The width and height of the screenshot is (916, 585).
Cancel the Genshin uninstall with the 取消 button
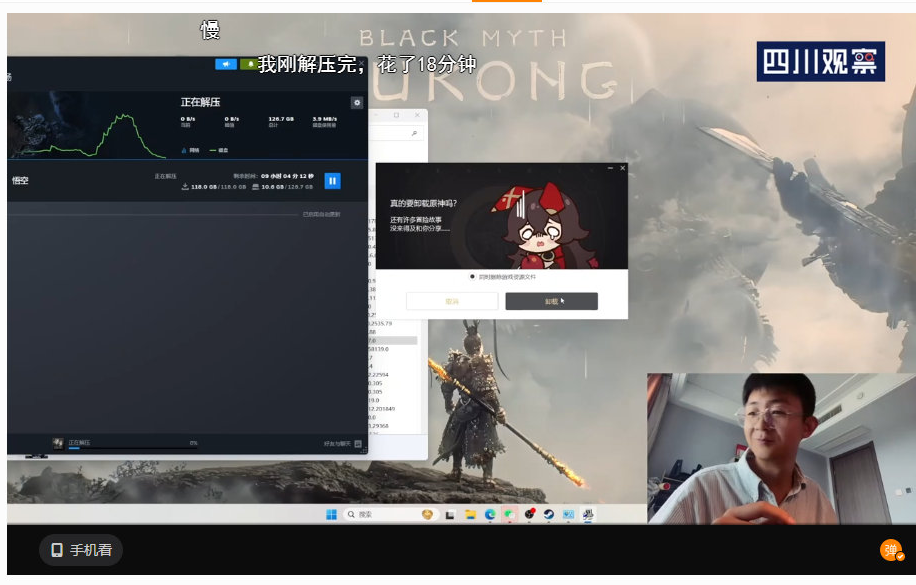[452, 302]
